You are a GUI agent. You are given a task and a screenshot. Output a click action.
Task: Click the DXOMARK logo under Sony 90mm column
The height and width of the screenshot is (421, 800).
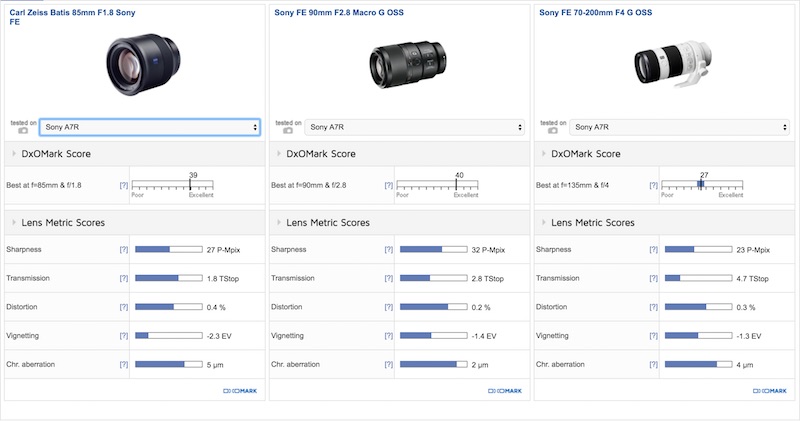tap(505, 391)
